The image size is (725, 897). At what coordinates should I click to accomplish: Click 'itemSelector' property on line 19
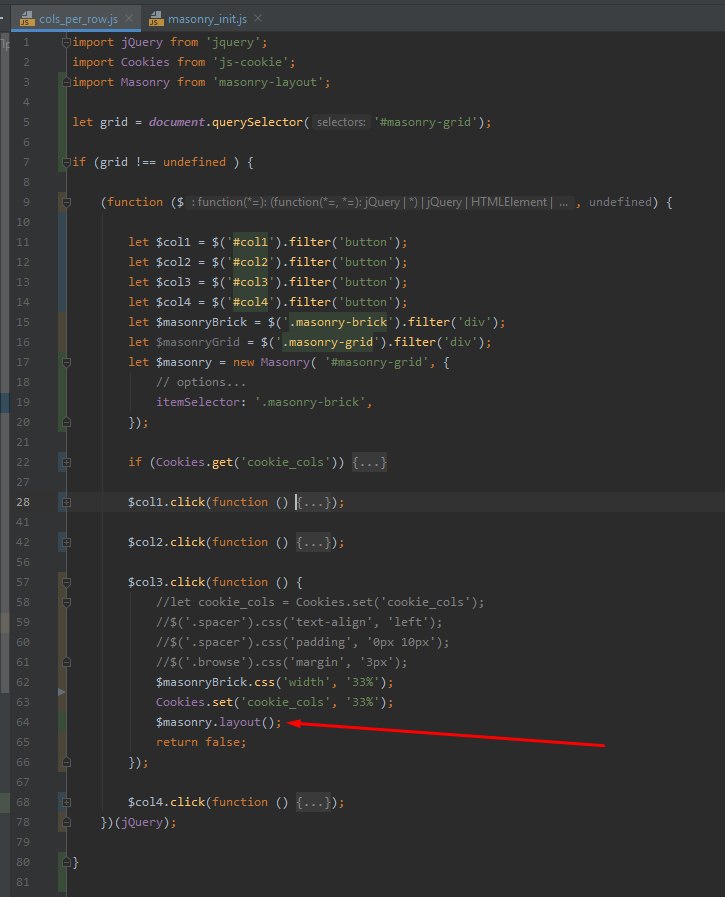pos(198,402)
